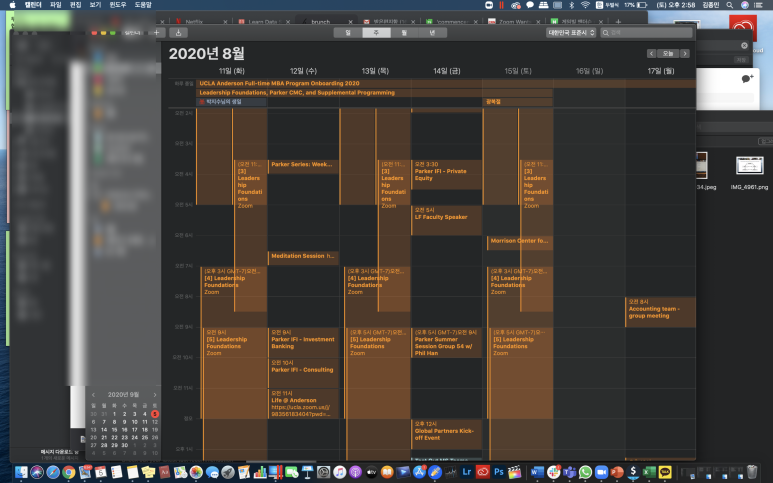
Task: Open the 광복절 holiday event
Action: point(518,102)
